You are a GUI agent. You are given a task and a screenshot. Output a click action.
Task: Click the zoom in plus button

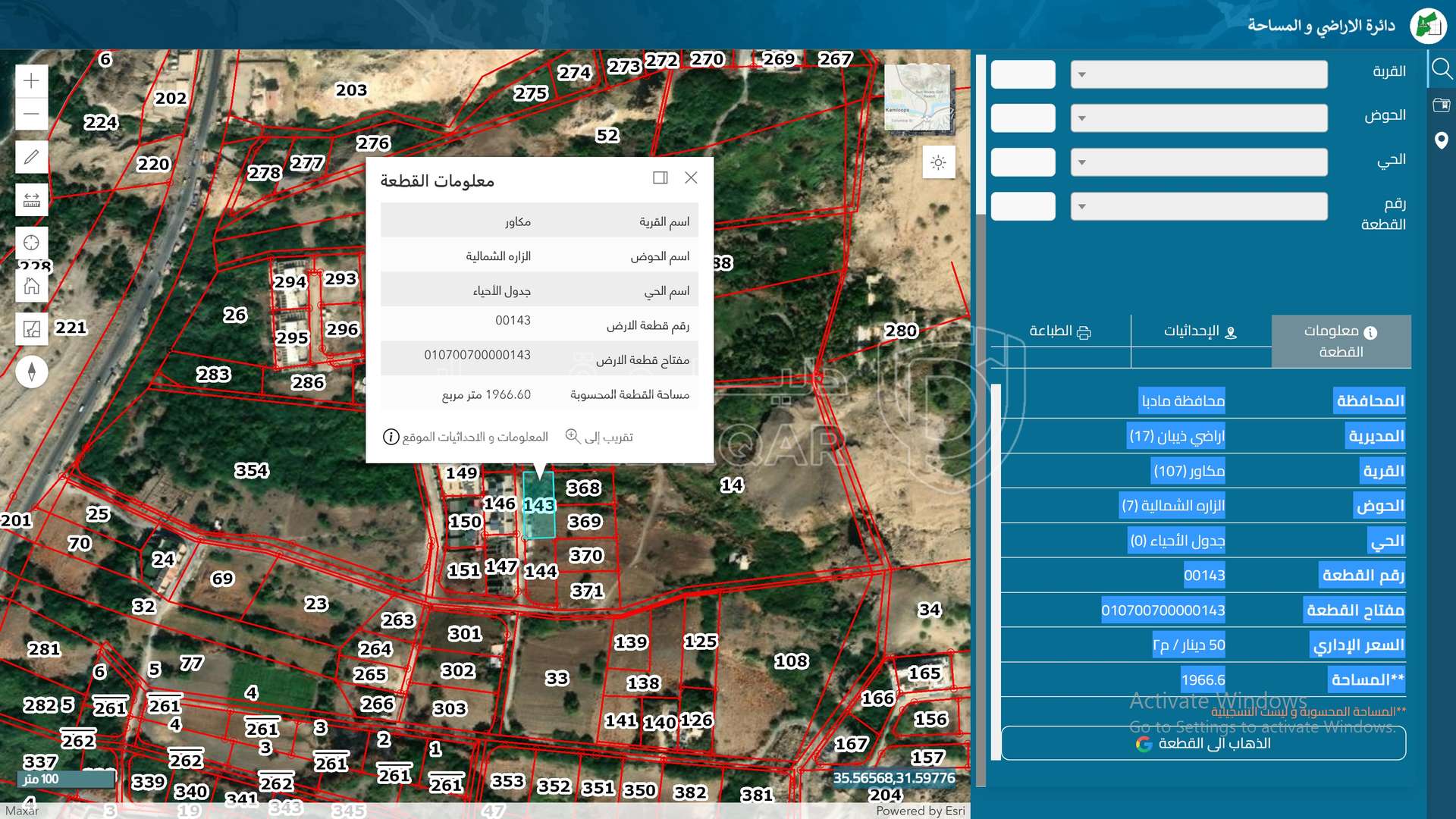pyautogui.click(x=31, y=80)
